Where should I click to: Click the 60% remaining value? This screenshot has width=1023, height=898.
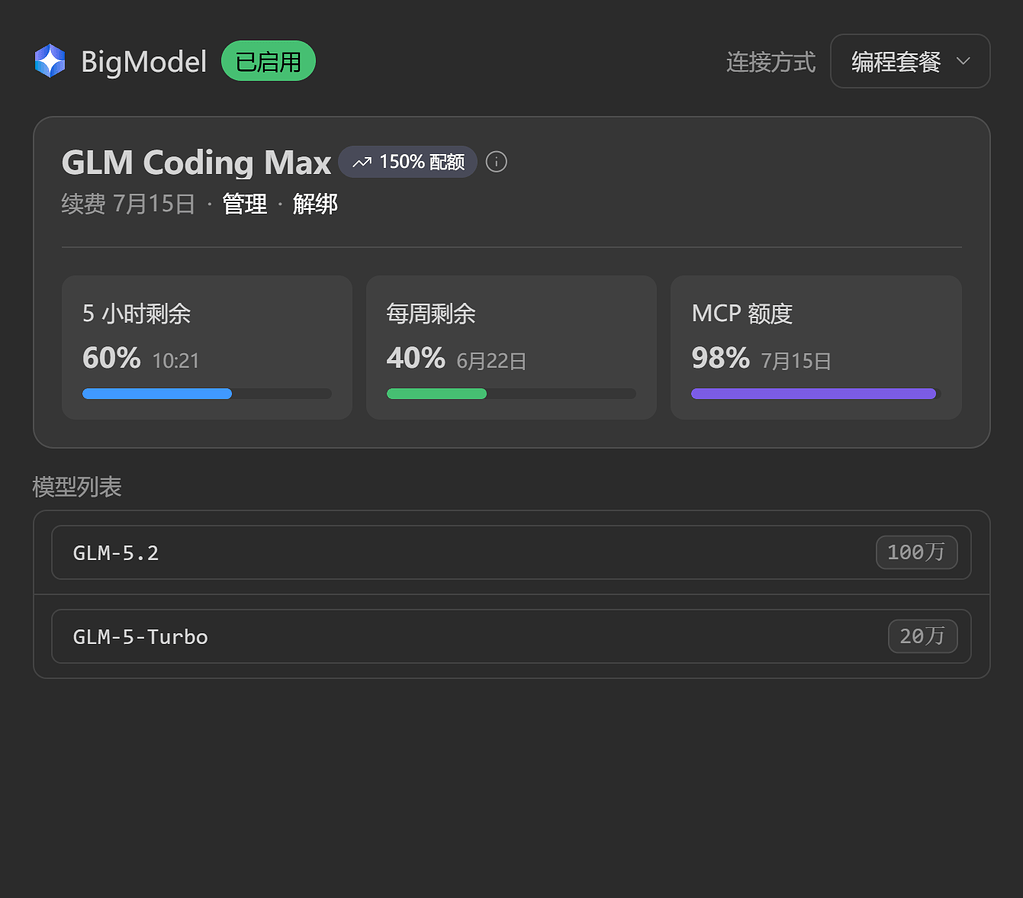[112, 358]
